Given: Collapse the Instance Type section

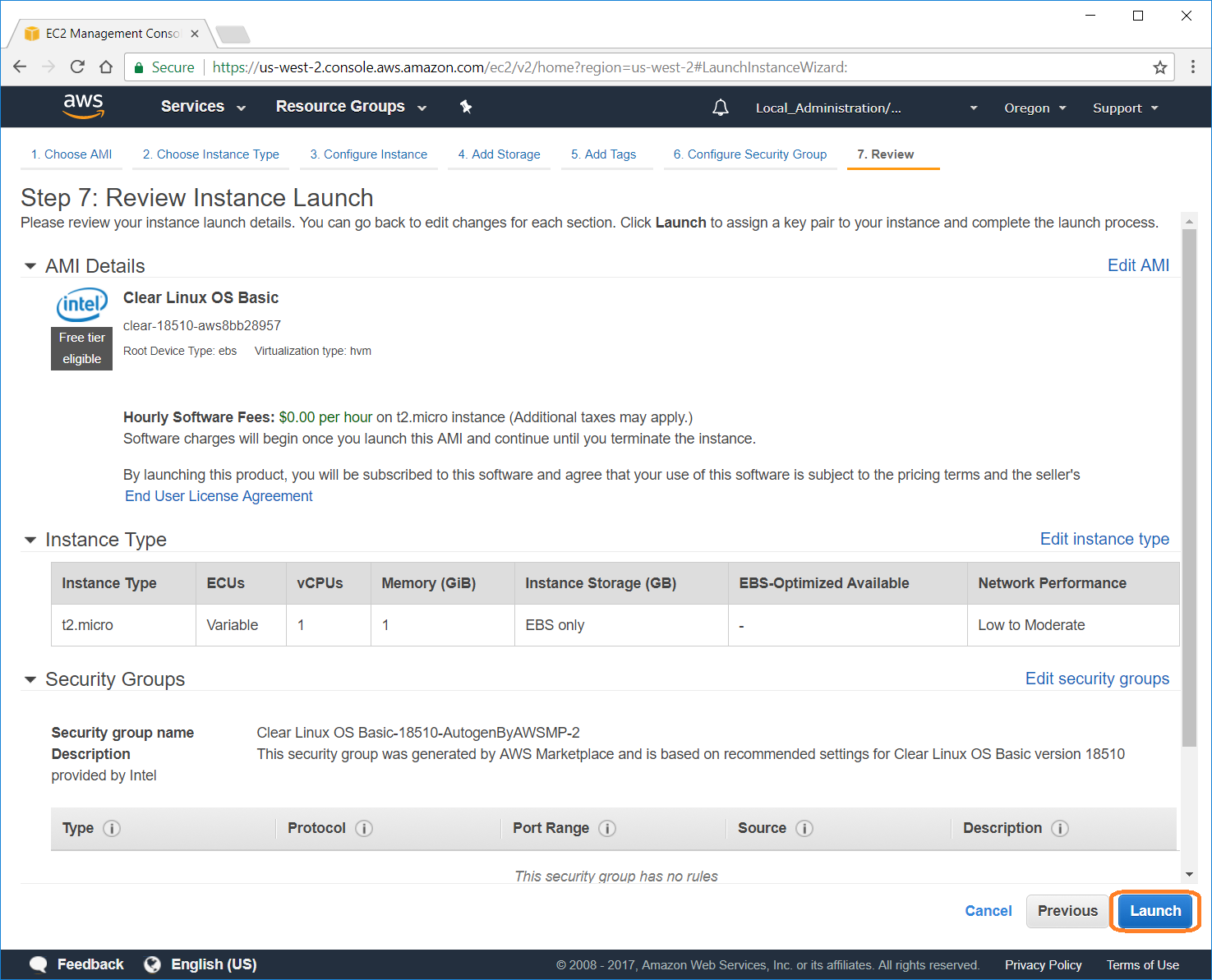Looking at the screenshot, I should coord(30,540).
